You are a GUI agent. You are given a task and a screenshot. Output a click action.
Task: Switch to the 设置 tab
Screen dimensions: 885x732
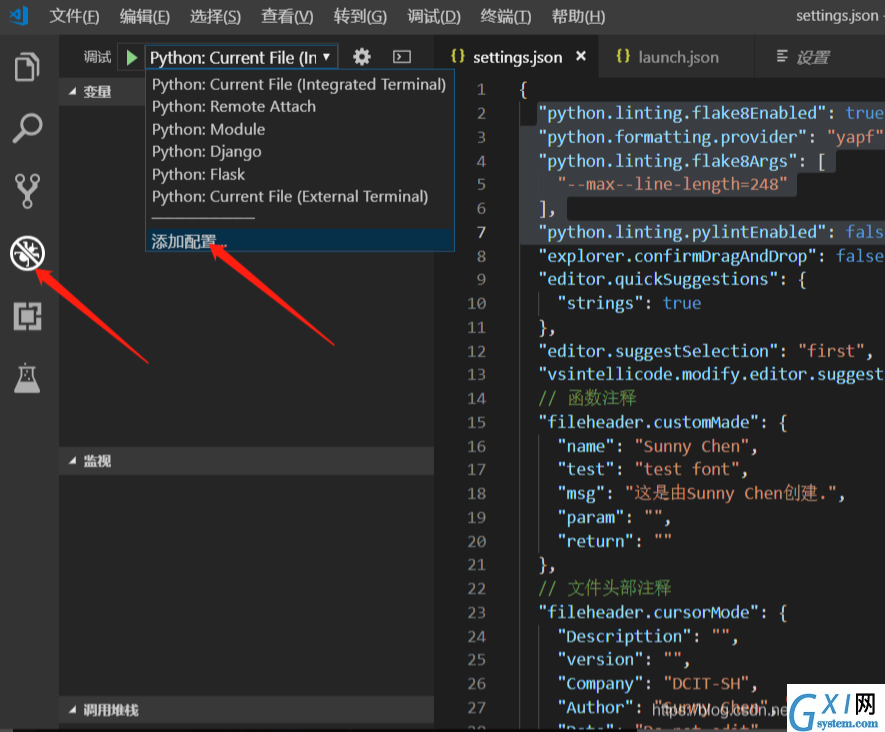pyautogui.click(x=813, y=57)
